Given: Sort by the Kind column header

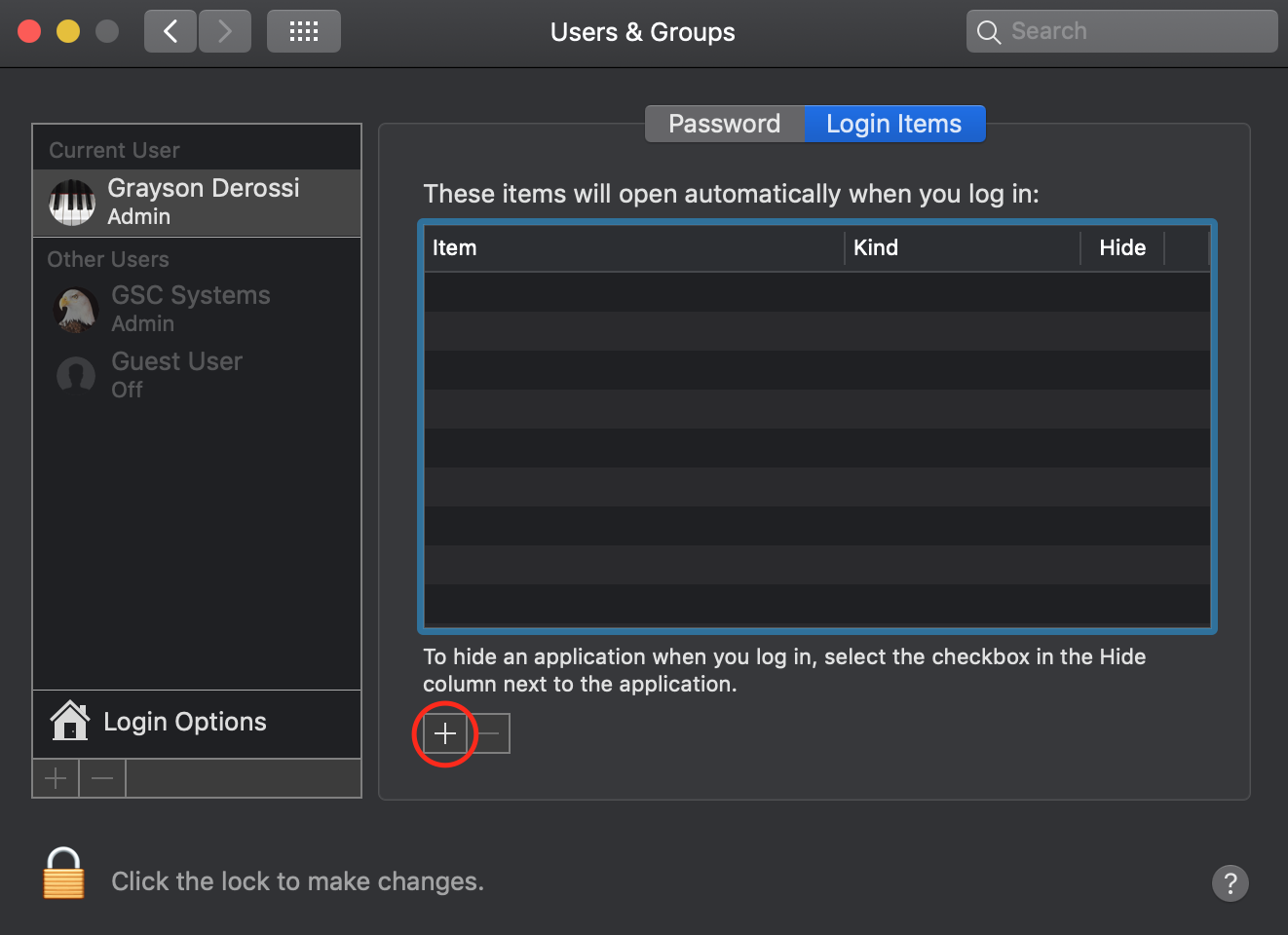Looking at the screenshot, I should pos(963,247).
